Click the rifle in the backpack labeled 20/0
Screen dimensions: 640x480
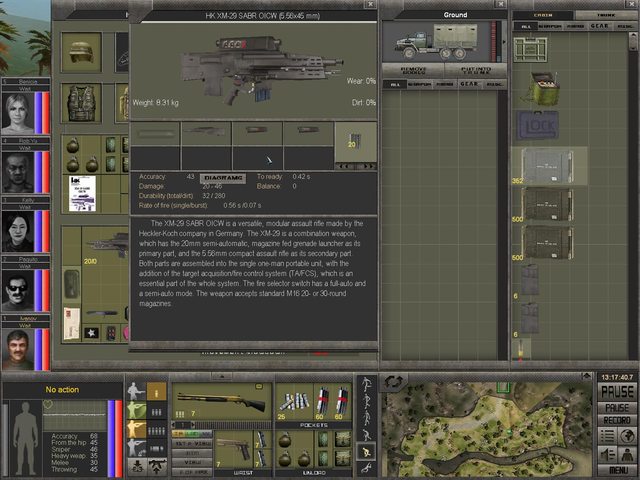107,245
